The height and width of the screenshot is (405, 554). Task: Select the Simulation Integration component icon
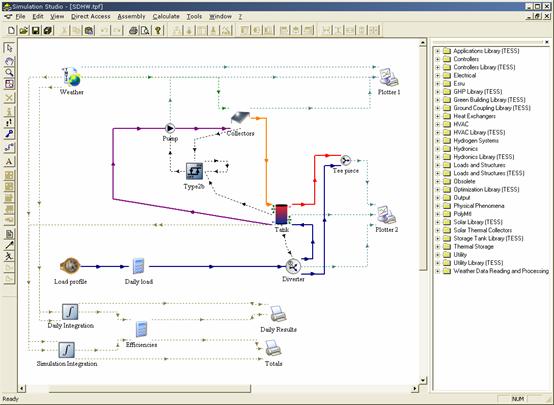tap(66, 350)
